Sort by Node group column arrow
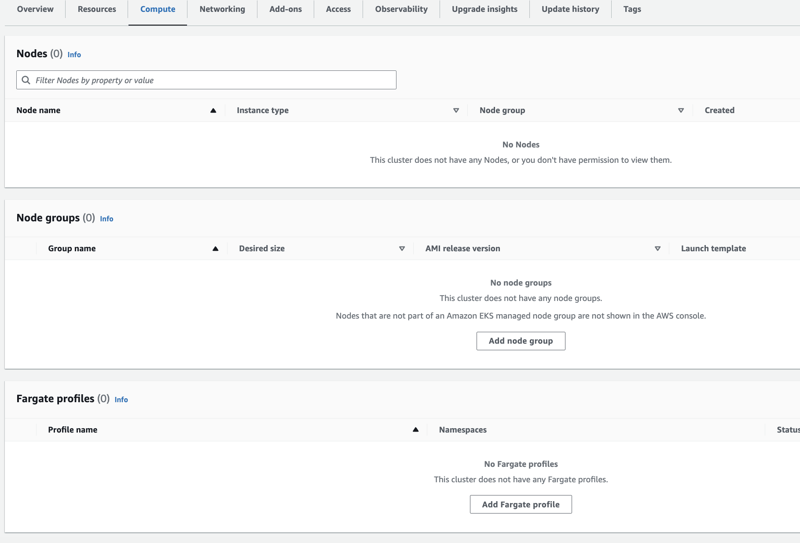Screen dimensions: 800x543 pyautogui.click(x=681, y=110)
